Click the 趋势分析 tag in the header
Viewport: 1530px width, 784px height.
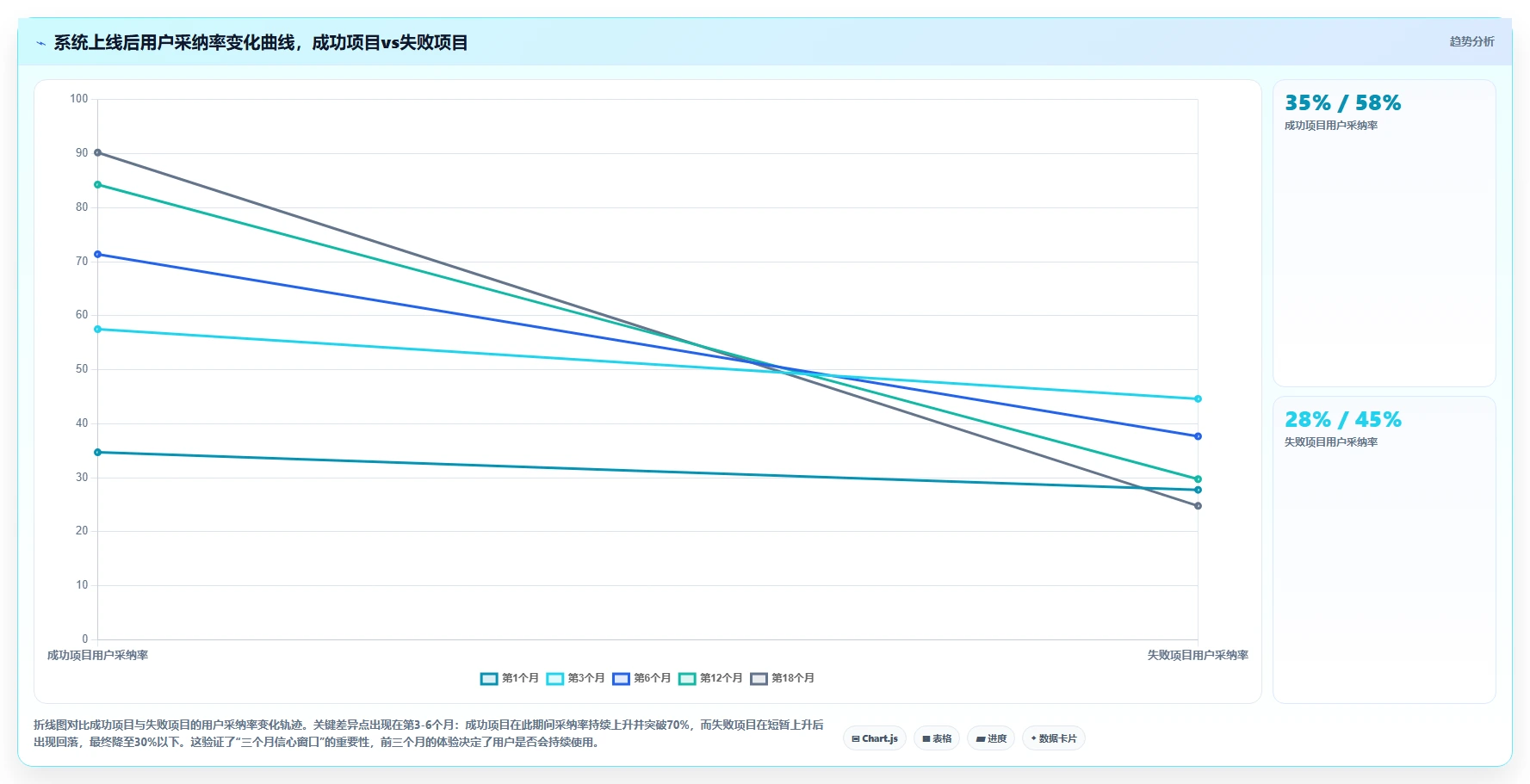tap(1471, 41)
